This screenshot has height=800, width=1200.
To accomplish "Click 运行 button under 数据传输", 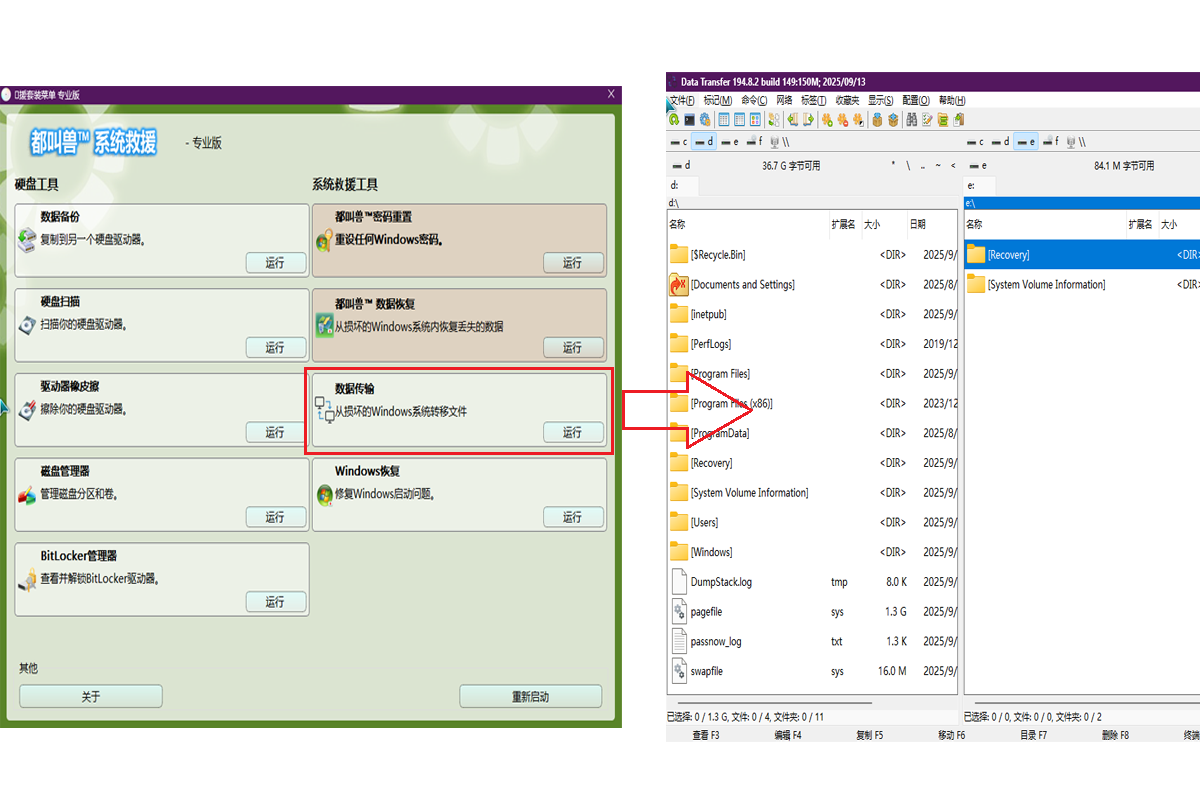I will click(x=573, y=432).
